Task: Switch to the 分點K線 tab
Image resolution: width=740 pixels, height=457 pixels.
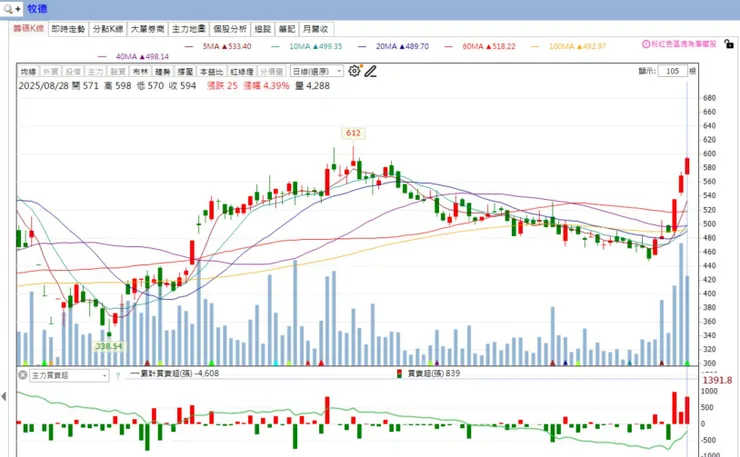Action: 108,29
